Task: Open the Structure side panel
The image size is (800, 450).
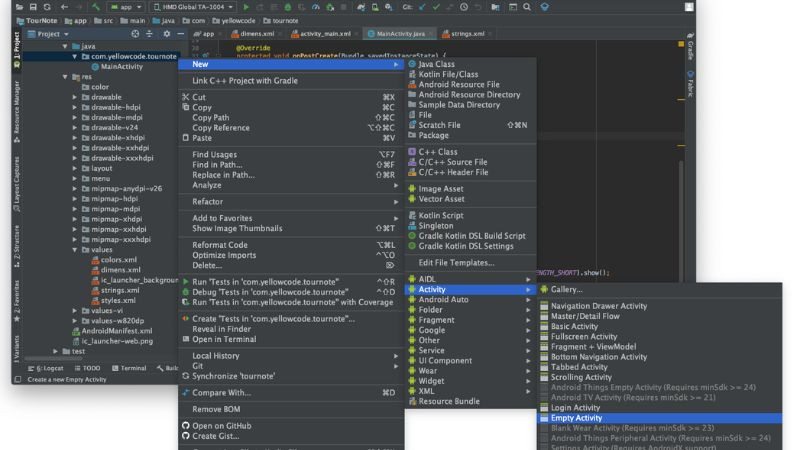Action: pos(17,246)
